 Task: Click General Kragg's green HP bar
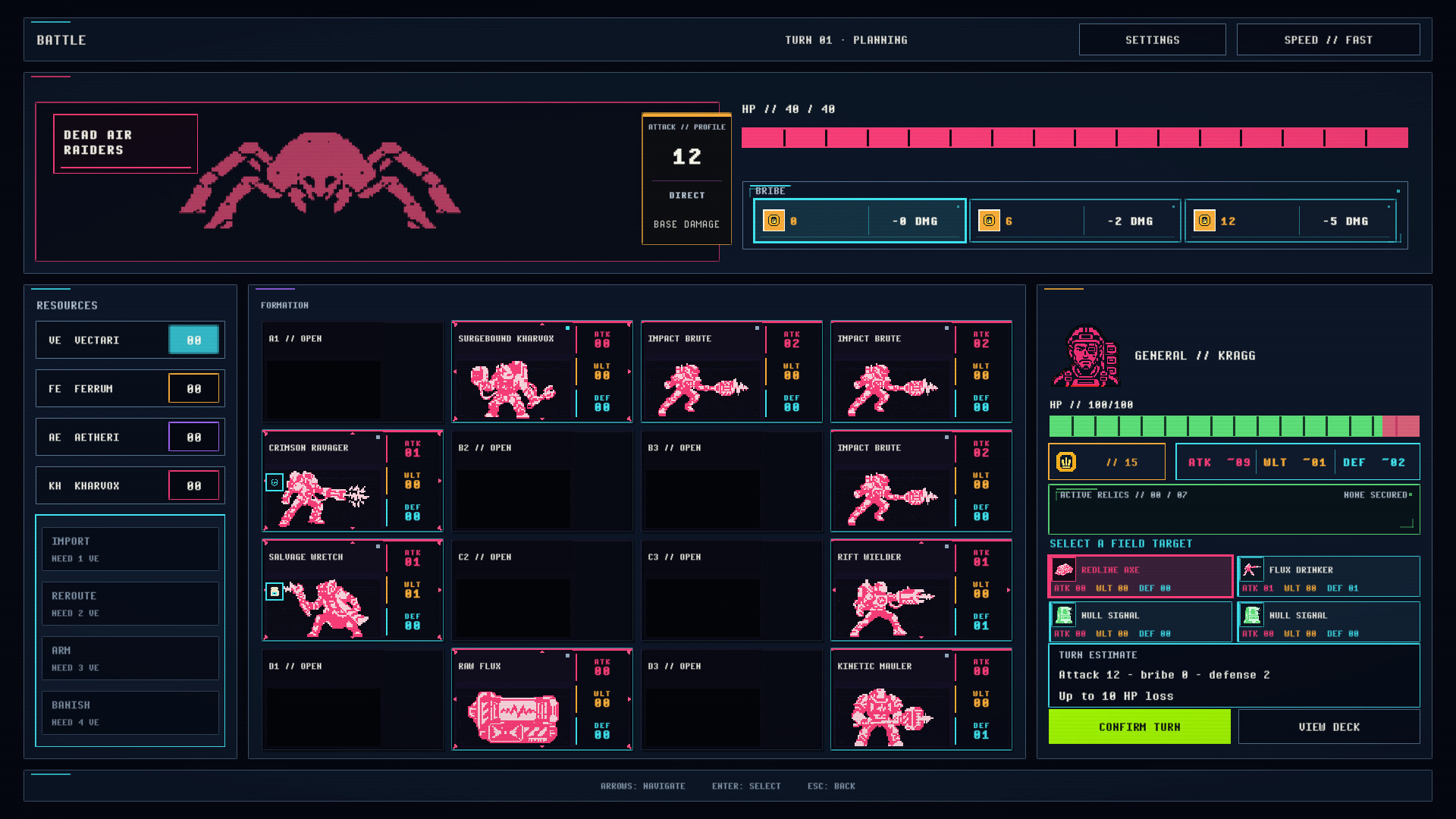pos(1234,425)
